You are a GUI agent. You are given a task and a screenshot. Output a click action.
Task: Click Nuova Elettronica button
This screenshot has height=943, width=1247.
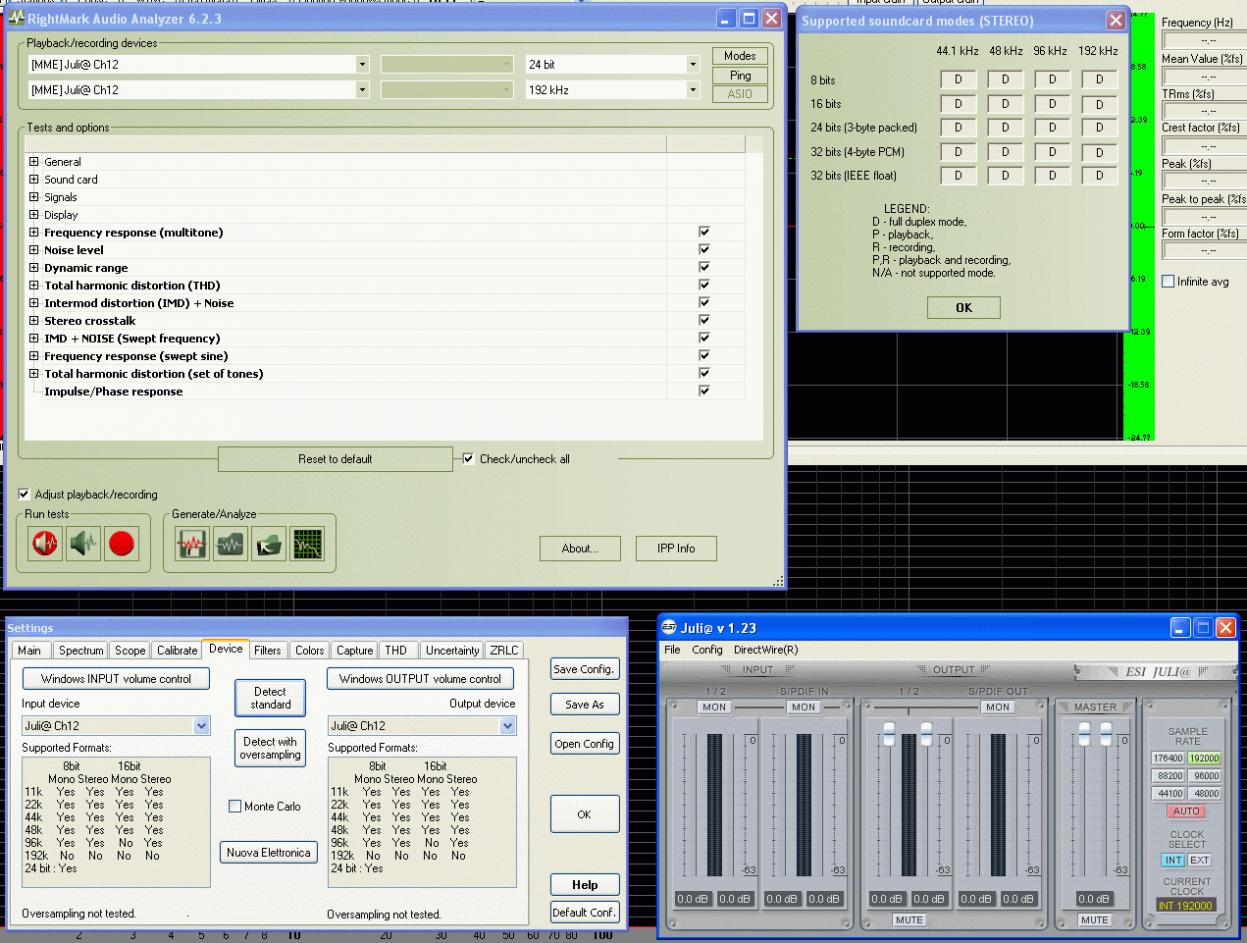point(268,852)
